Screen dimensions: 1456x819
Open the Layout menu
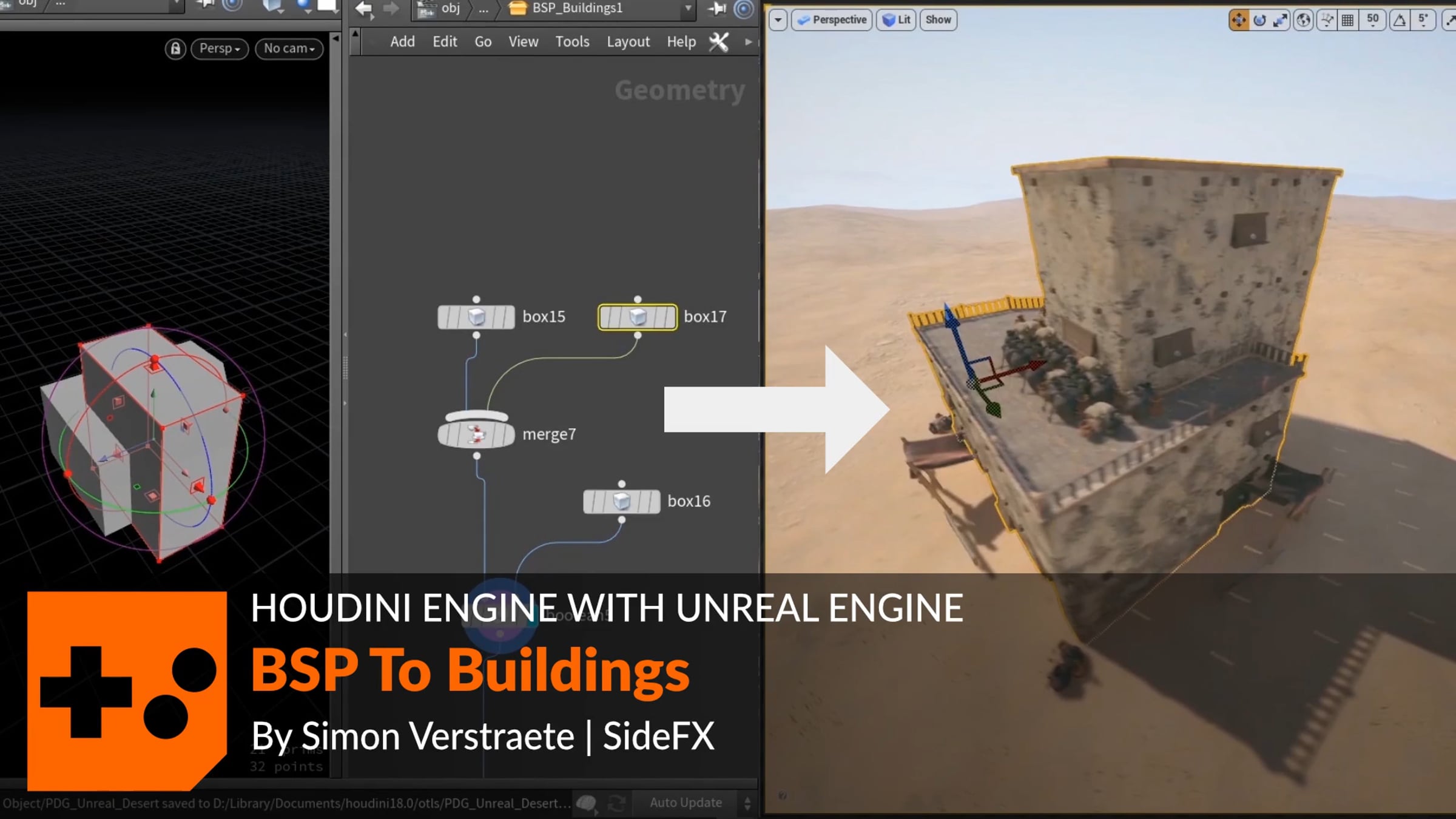point(628,41)
